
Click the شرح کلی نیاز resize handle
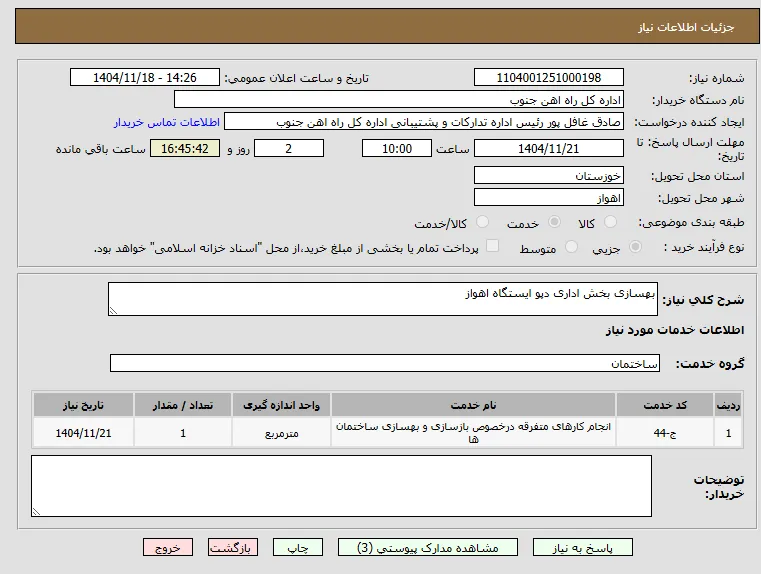pos(113,311)
